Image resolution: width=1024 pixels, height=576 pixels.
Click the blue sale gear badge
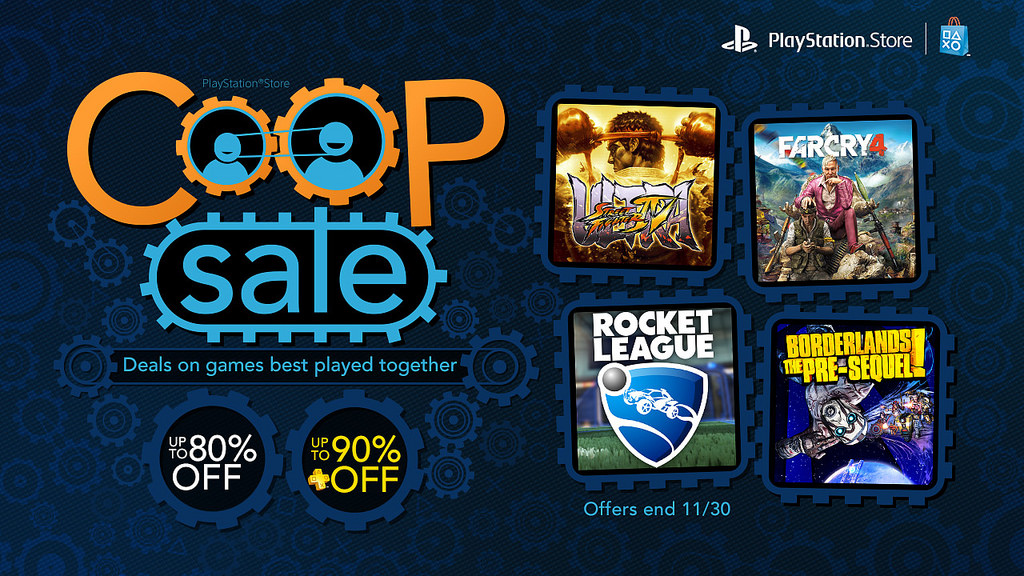295,274
